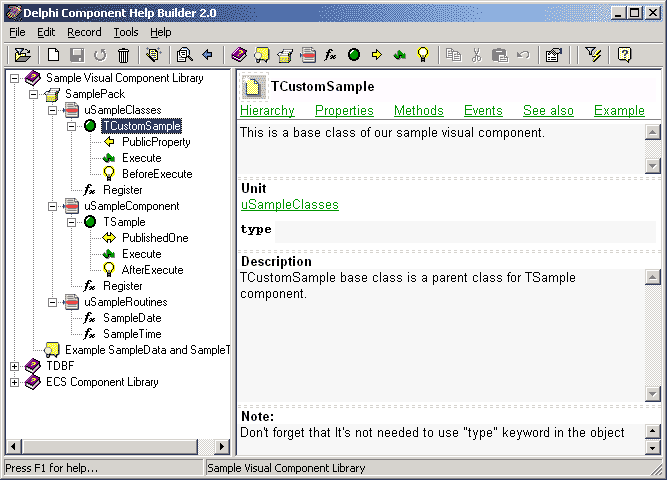Viewport: 667px width, 480px height.
Task: Select PublicProperty tree item
Action: point(156,142)
